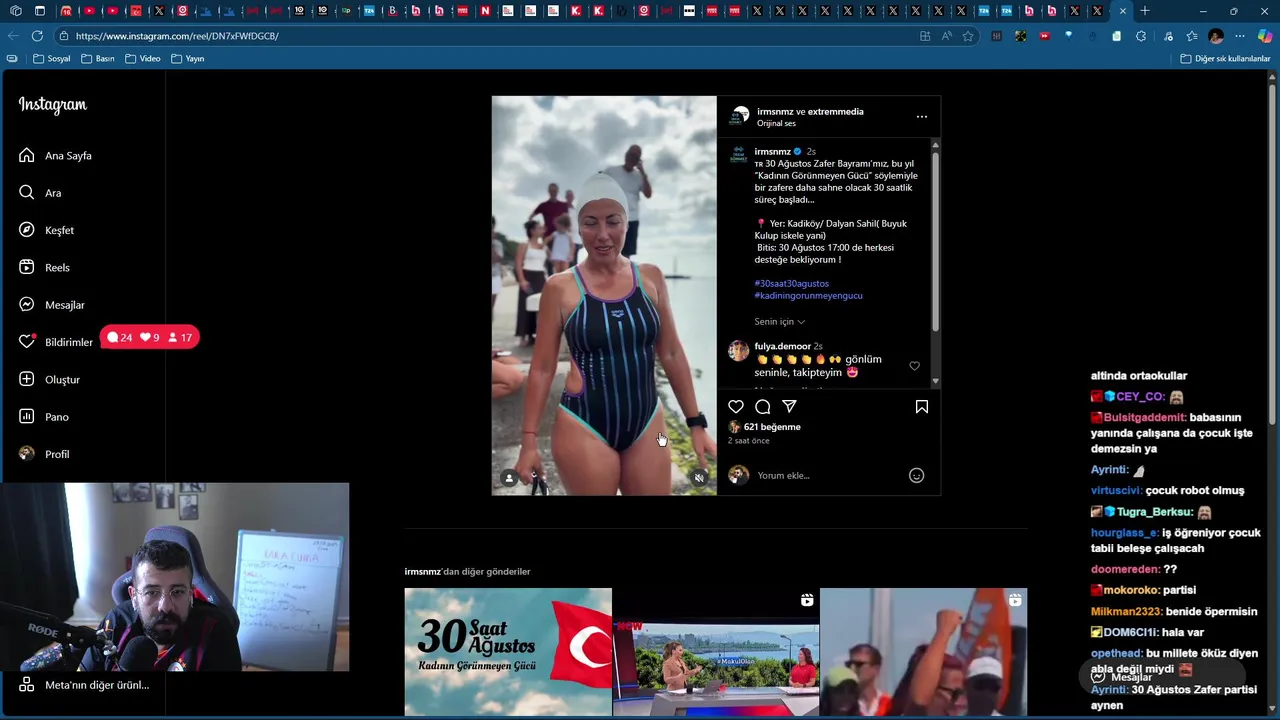1280x720 pixels.
Task: Reload the page in browser
Action: click(37, 36)
